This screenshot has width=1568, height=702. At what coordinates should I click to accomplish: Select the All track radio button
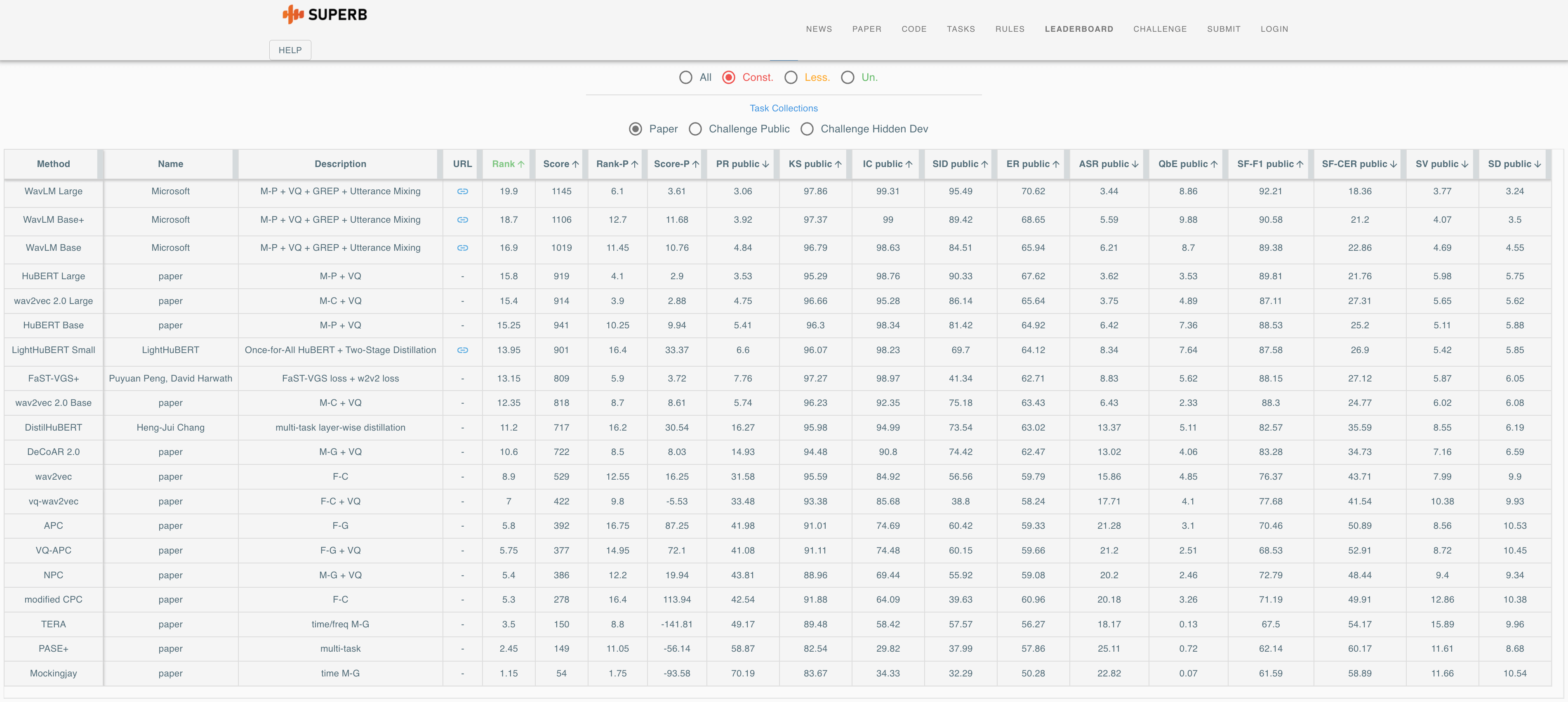(685, 77)
